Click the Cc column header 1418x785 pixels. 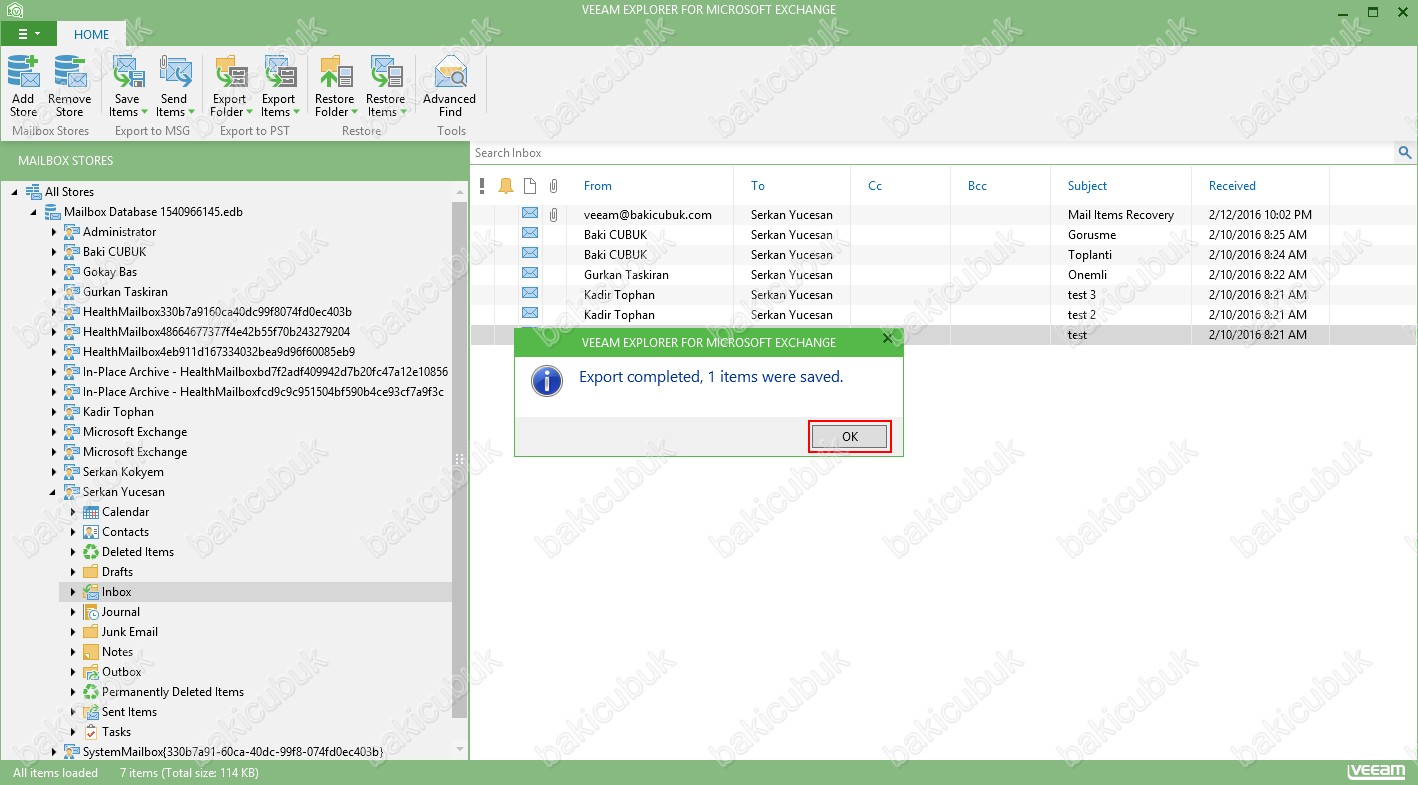(875, 186)
